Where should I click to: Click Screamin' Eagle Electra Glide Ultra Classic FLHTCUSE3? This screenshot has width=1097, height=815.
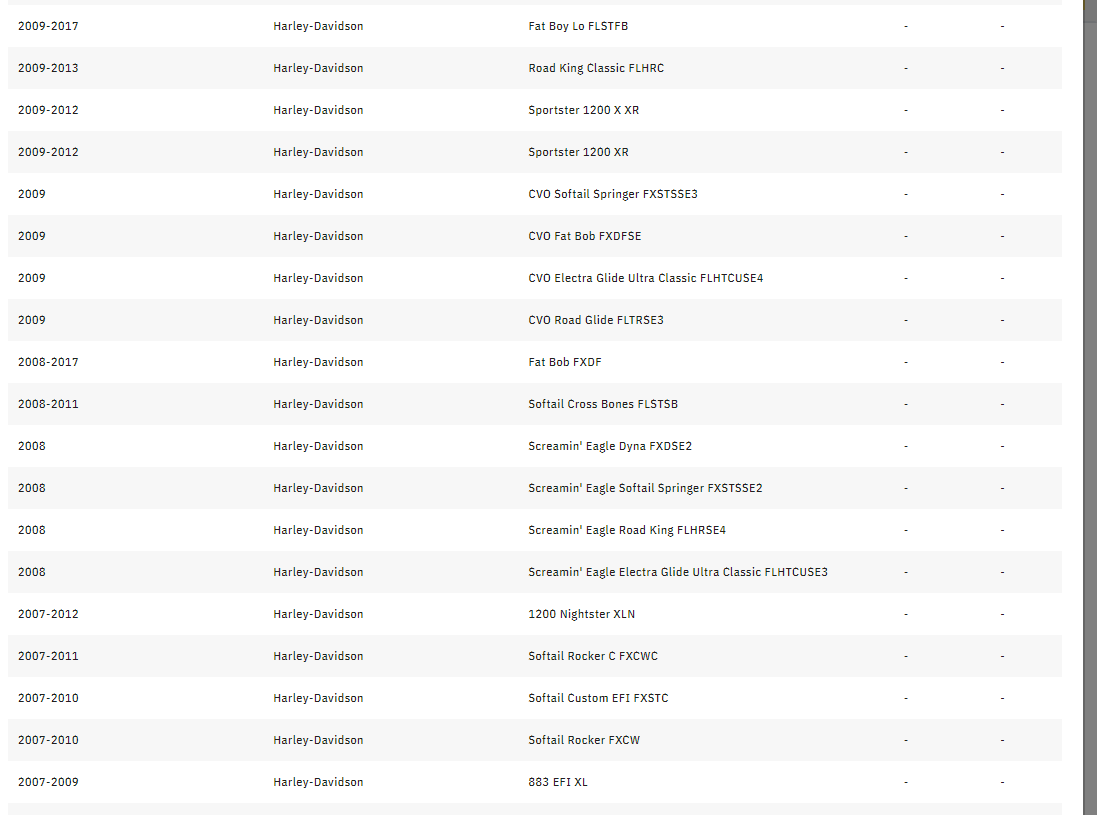678,572
